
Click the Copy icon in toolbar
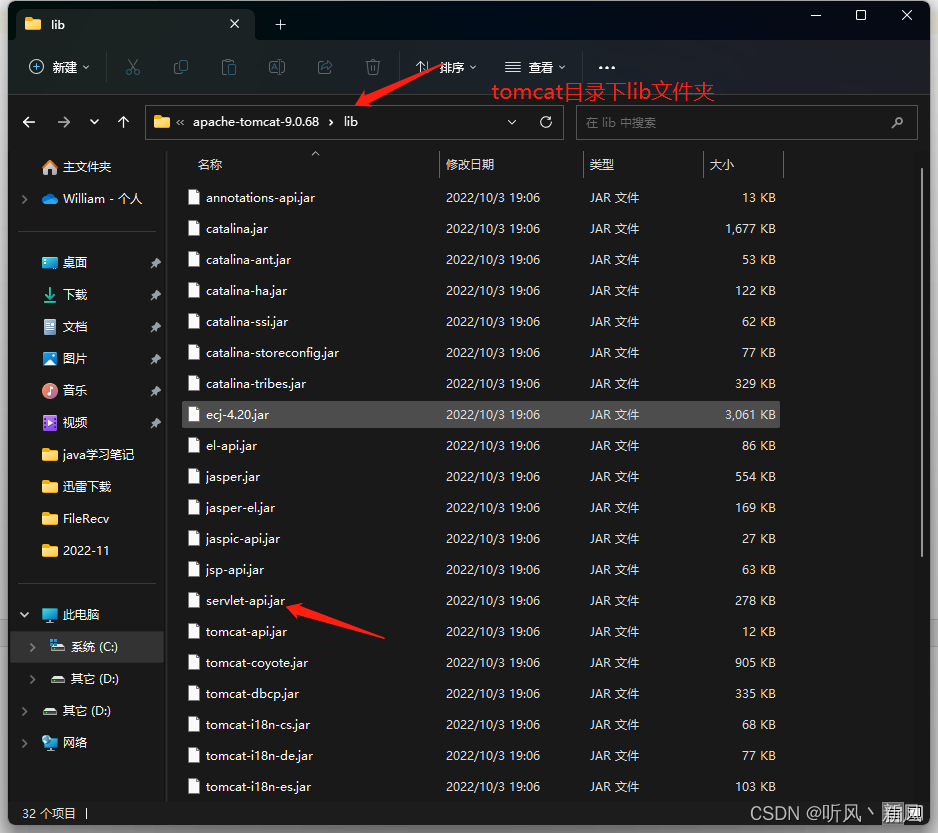coord(181,67)
